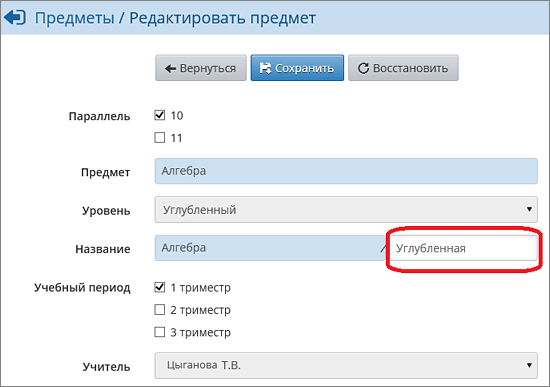Select the Углубленный level combo box

346,209
